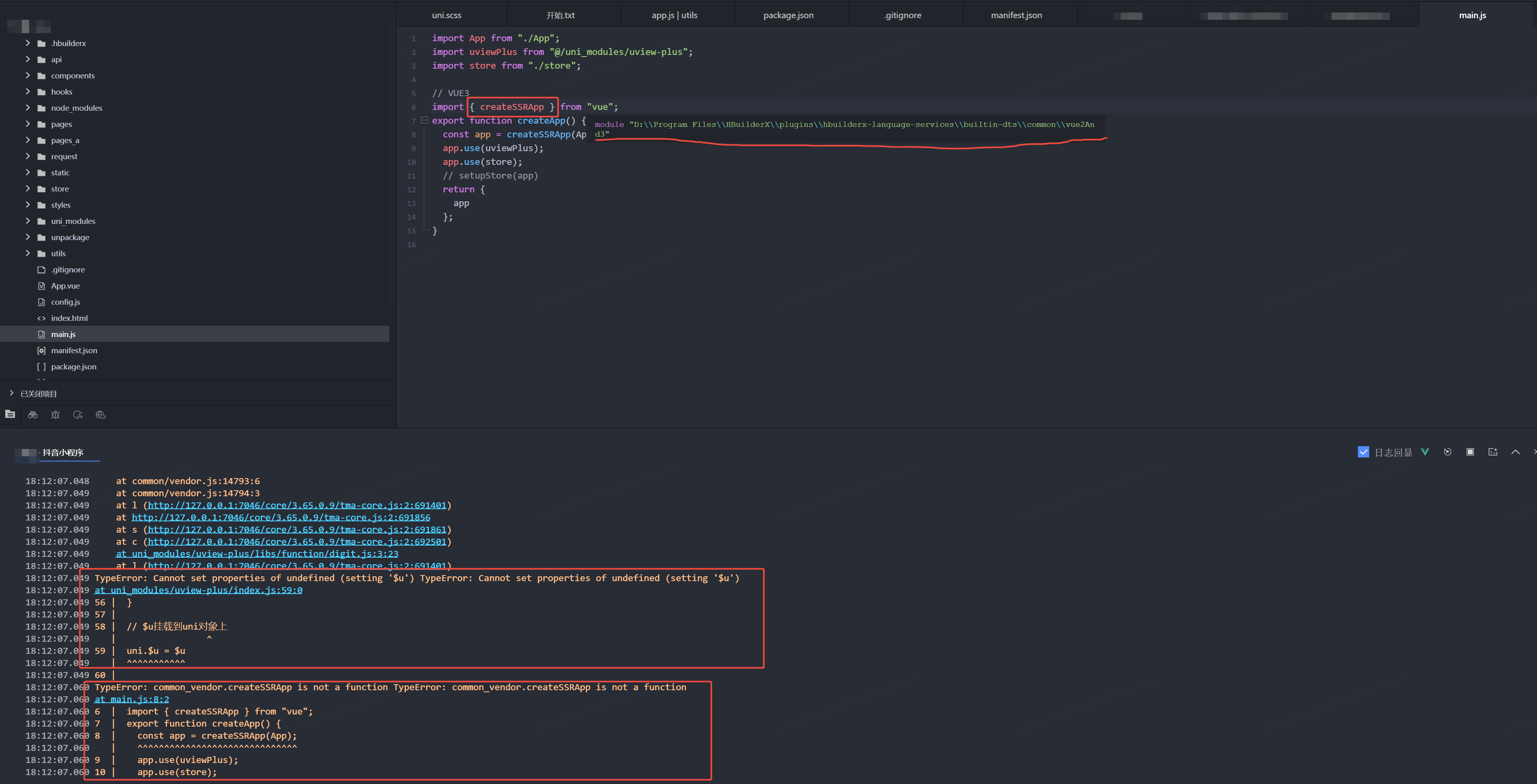Expand the pages folder

pos(27,124)
